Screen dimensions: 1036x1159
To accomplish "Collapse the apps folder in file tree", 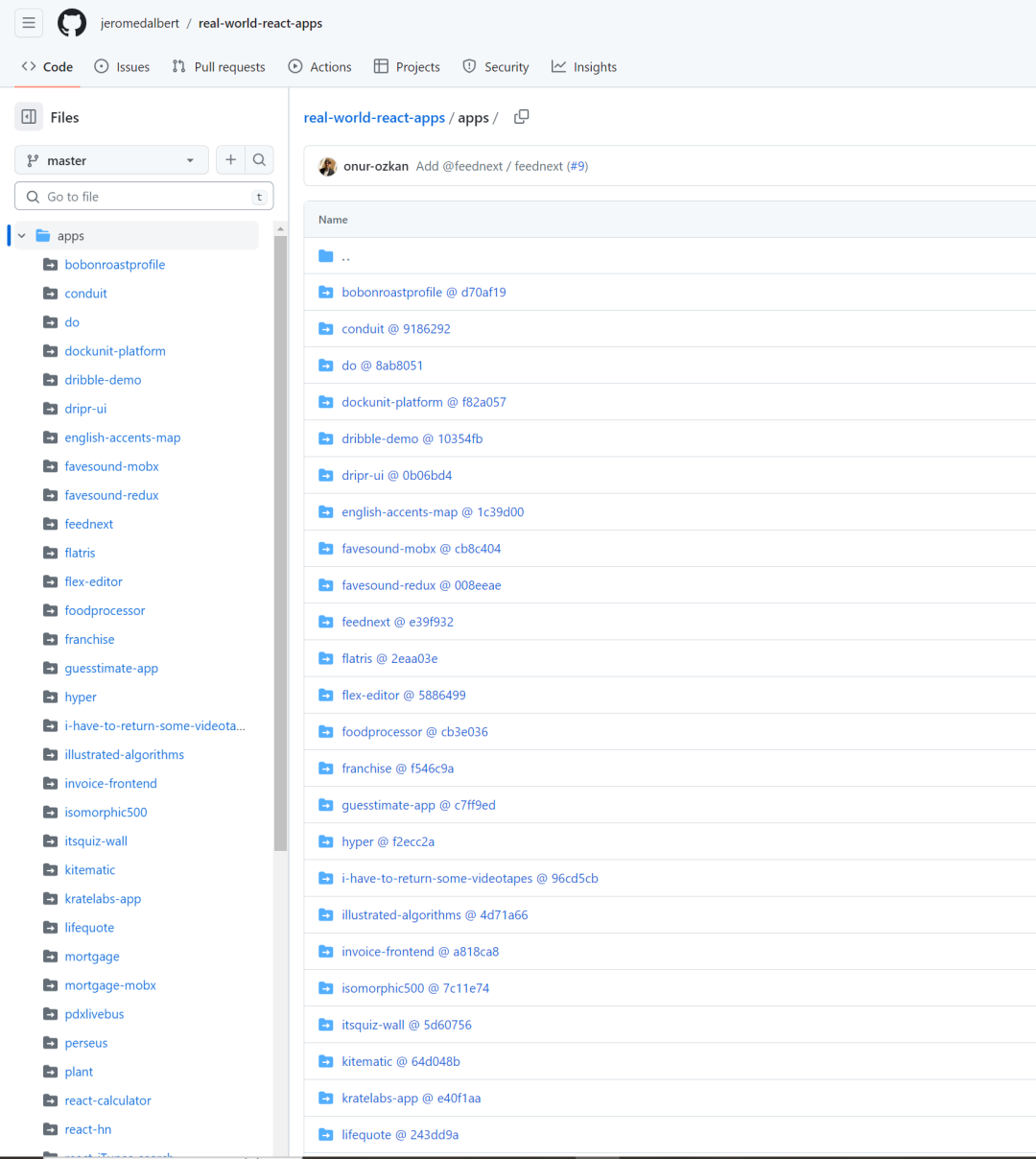I will coord(21,235).
